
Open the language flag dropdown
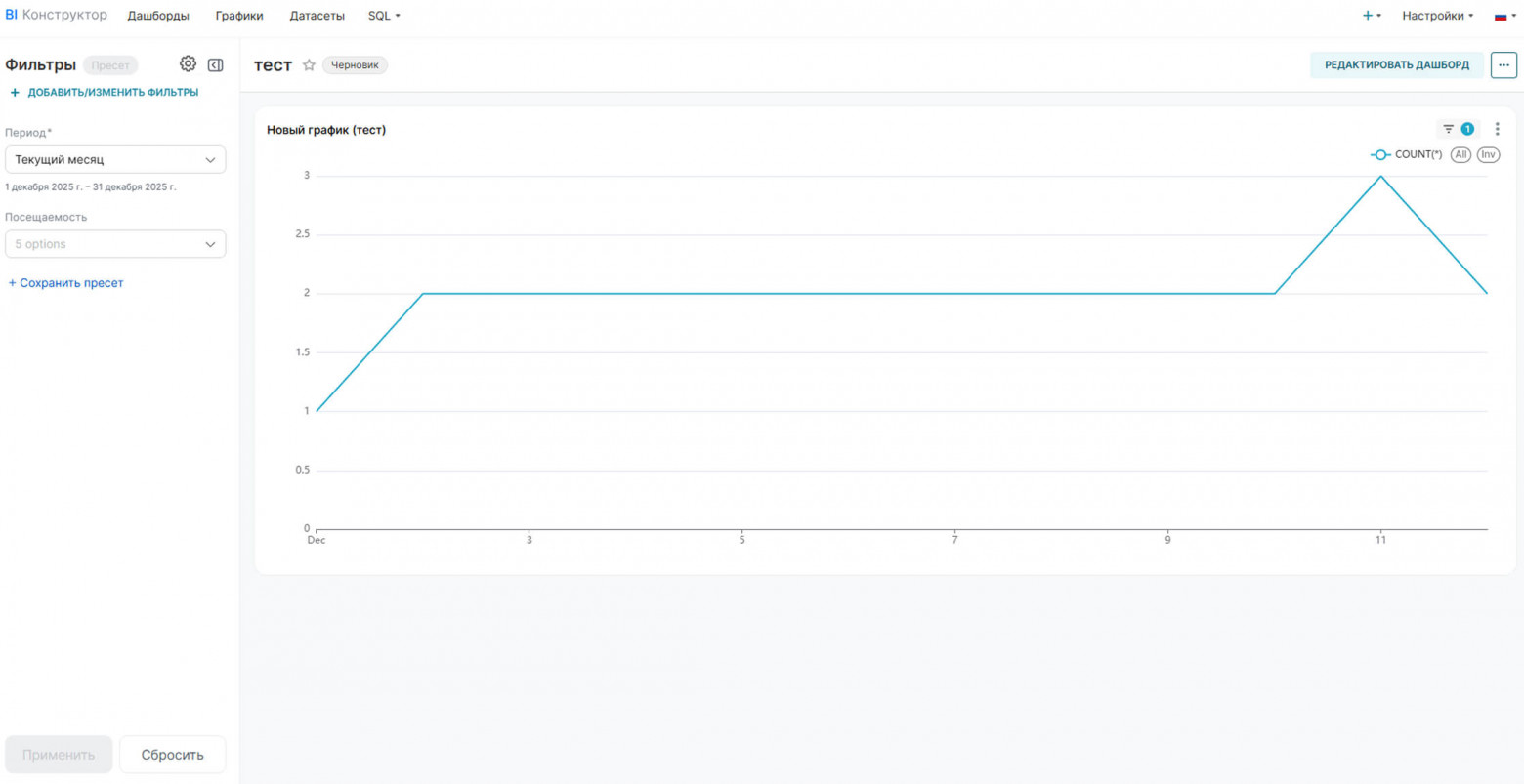1504,16
